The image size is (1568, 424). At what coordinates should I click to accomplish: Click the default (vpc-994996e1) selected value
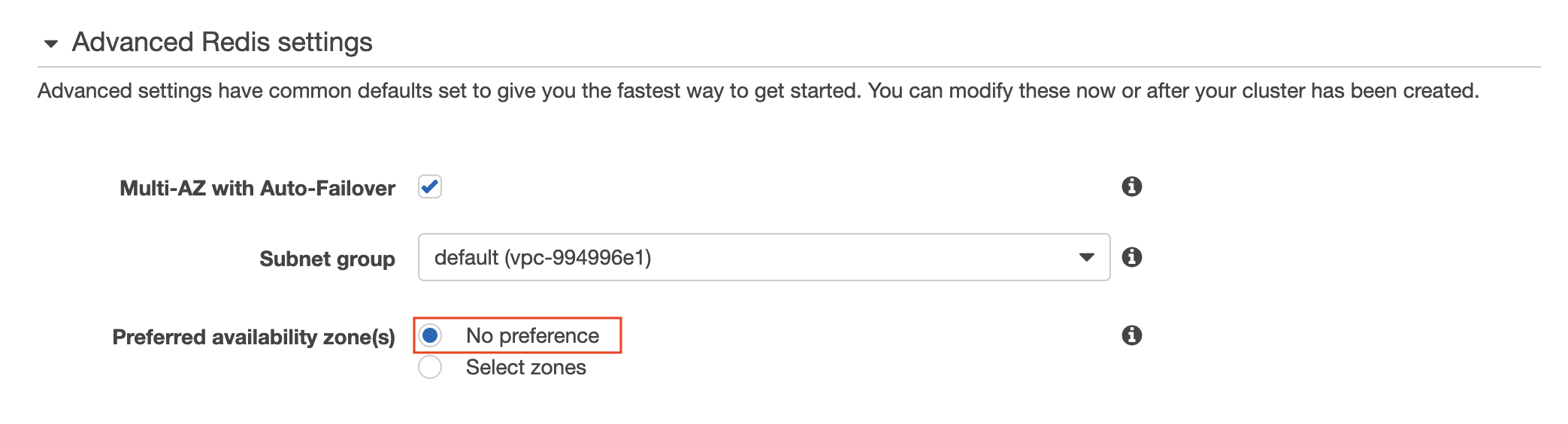click(x=543, y=257)
